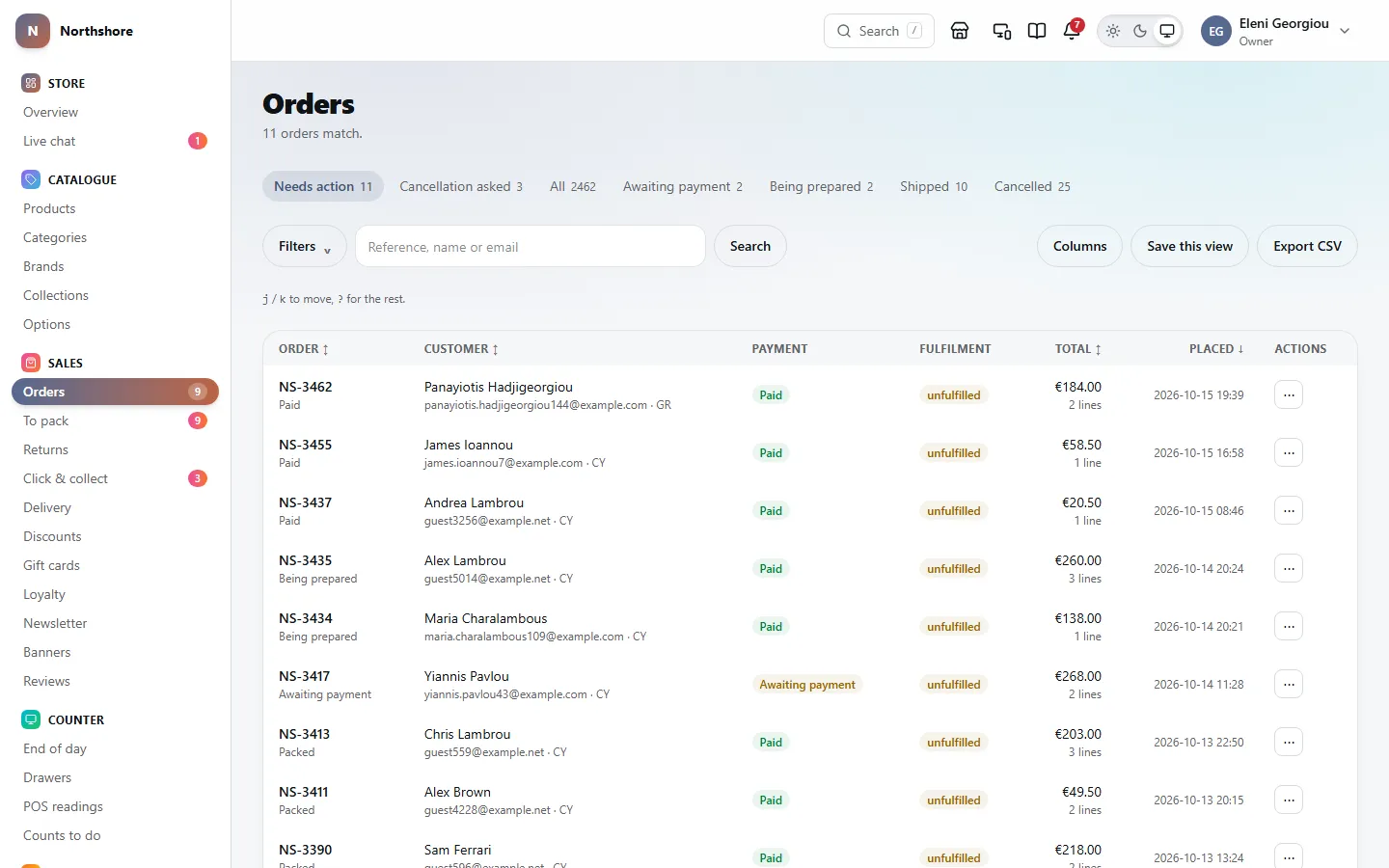
Task: Select the Awaiting payment tab
Action: pos(683,186)
